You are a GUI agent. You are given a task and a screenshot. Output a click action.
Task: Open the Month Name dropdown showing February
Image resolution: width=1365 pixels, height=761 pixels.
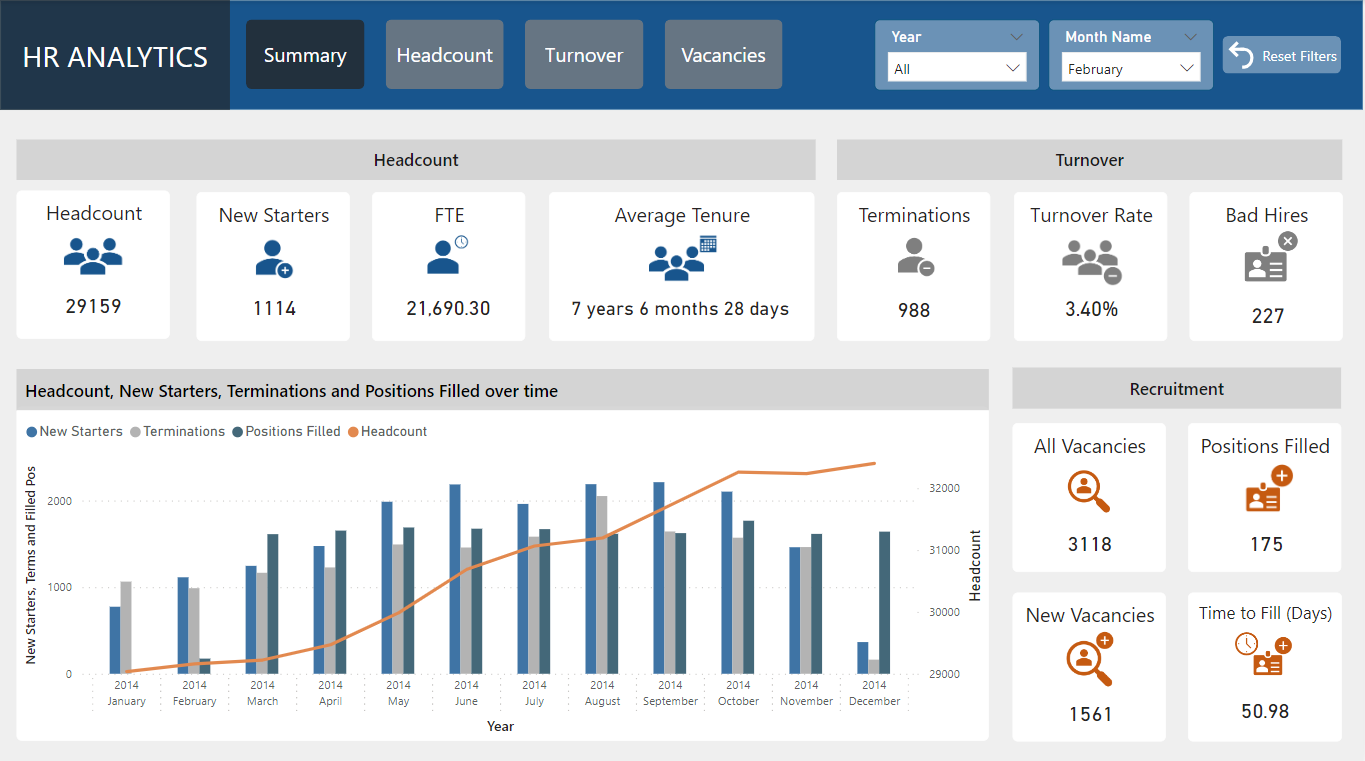(x=1131, y=69)
